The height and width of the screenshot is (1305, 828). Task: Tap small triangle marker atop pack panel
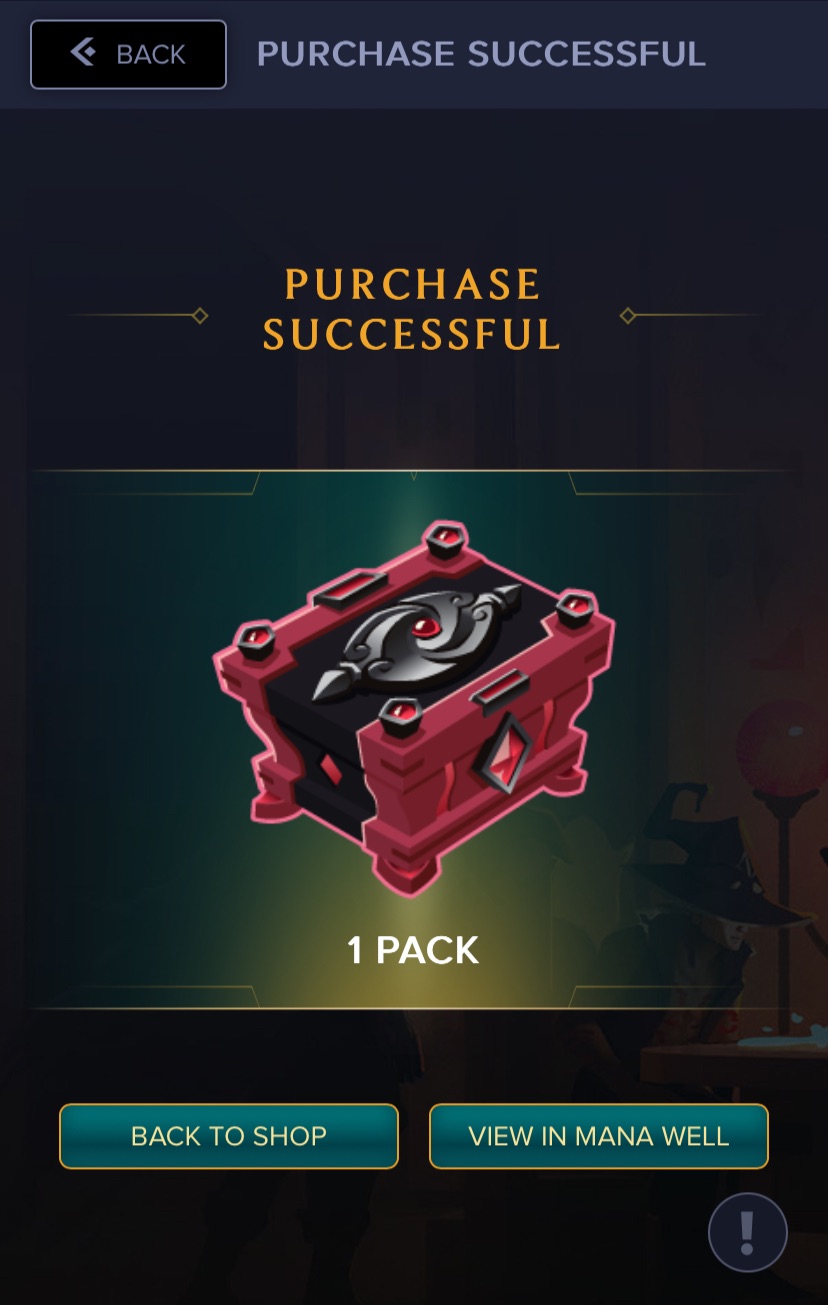[414, 476]
